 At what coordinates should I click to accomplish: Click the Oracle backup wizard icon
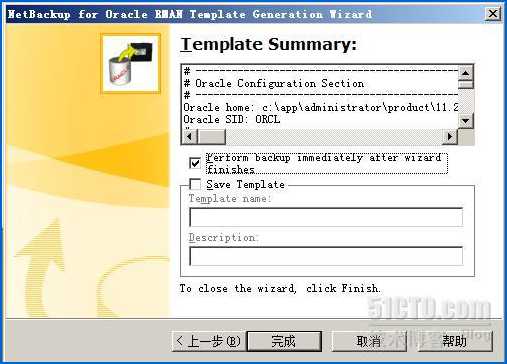click(x=130, y=63)
